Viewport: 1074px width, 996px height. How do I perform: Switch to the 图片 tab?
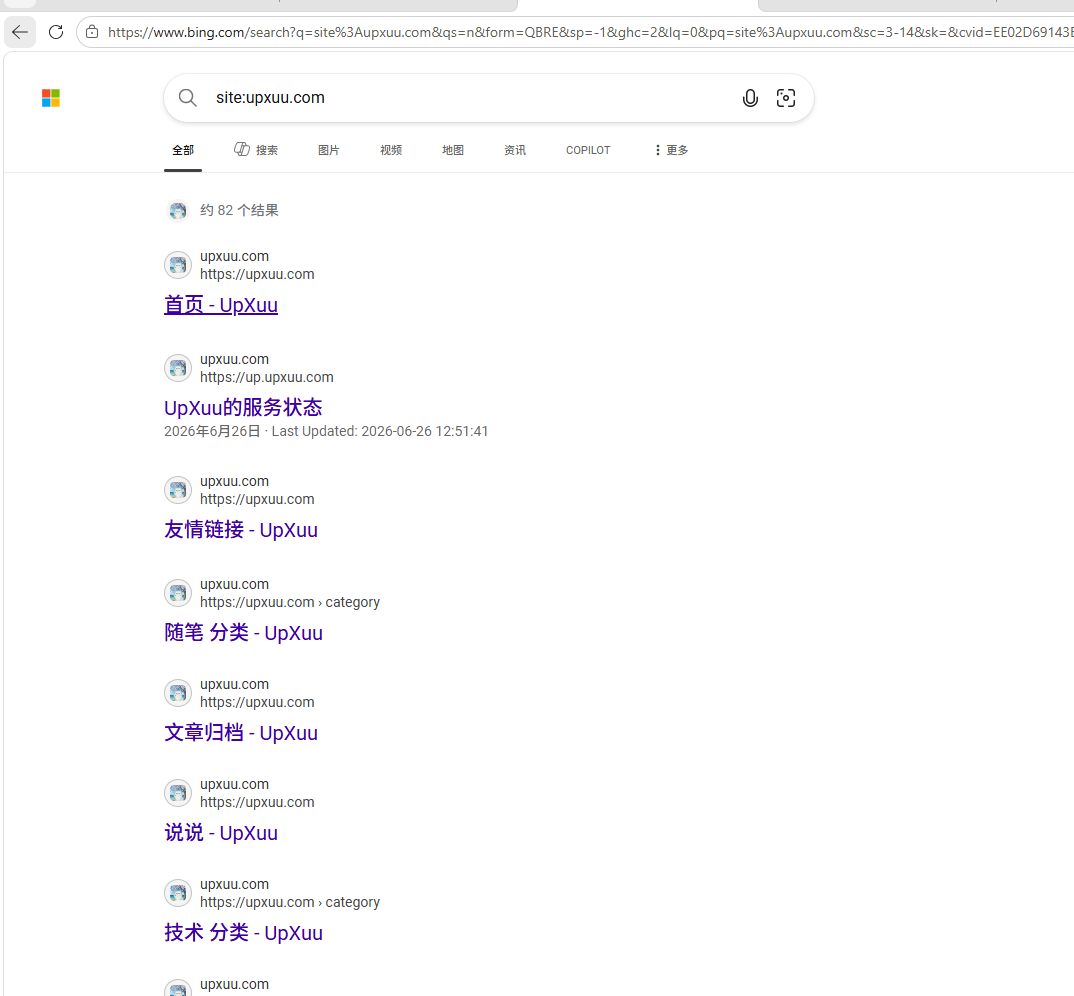point(328,150)
